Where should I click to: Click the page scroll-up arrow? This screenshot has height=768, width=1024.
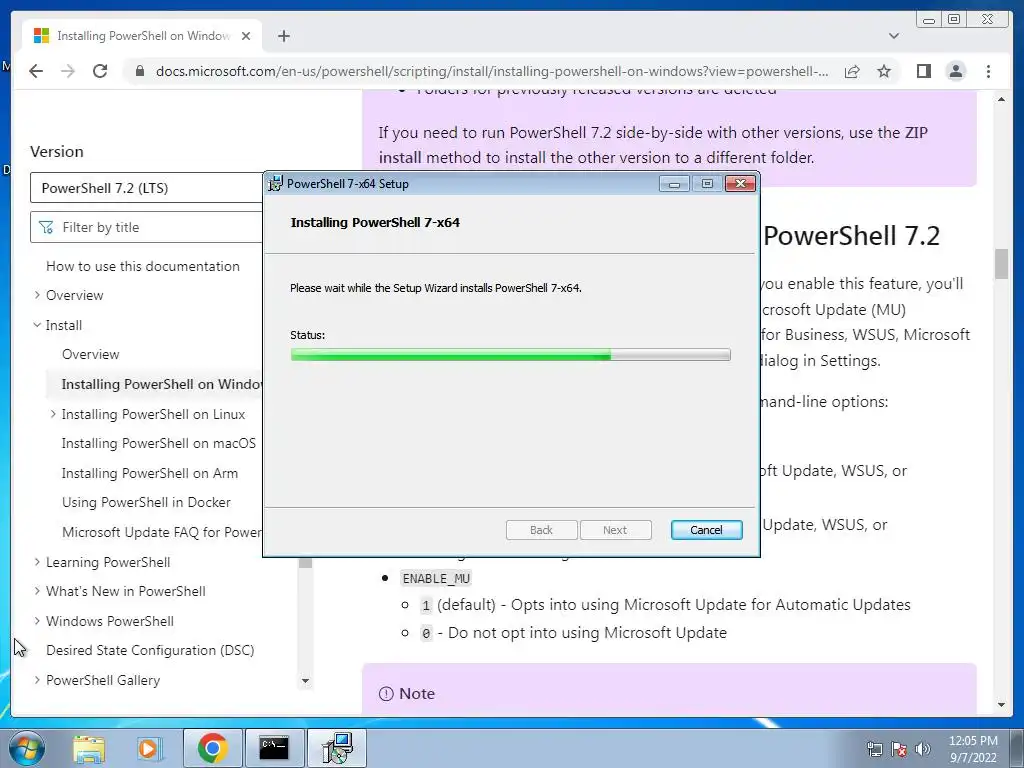click(1001, 100)
